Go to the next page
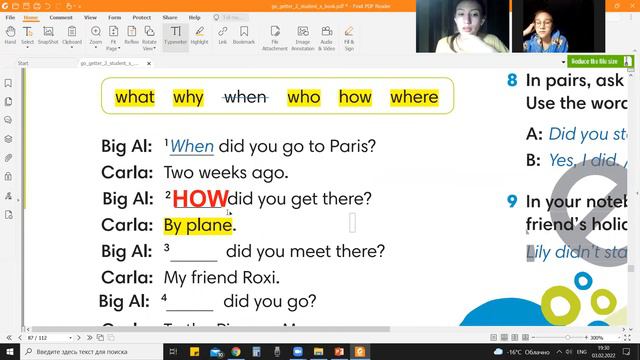 (x=79, y=338)
